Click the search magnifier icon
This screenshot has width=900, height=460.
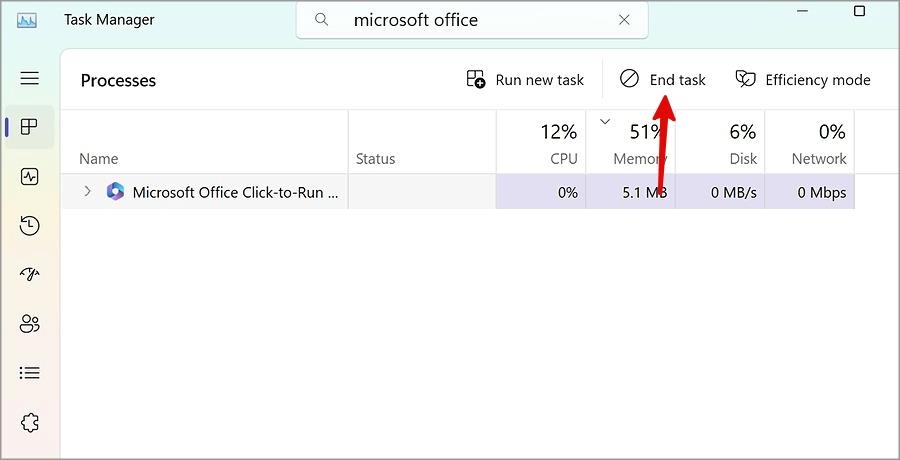[x=322, y=20]
